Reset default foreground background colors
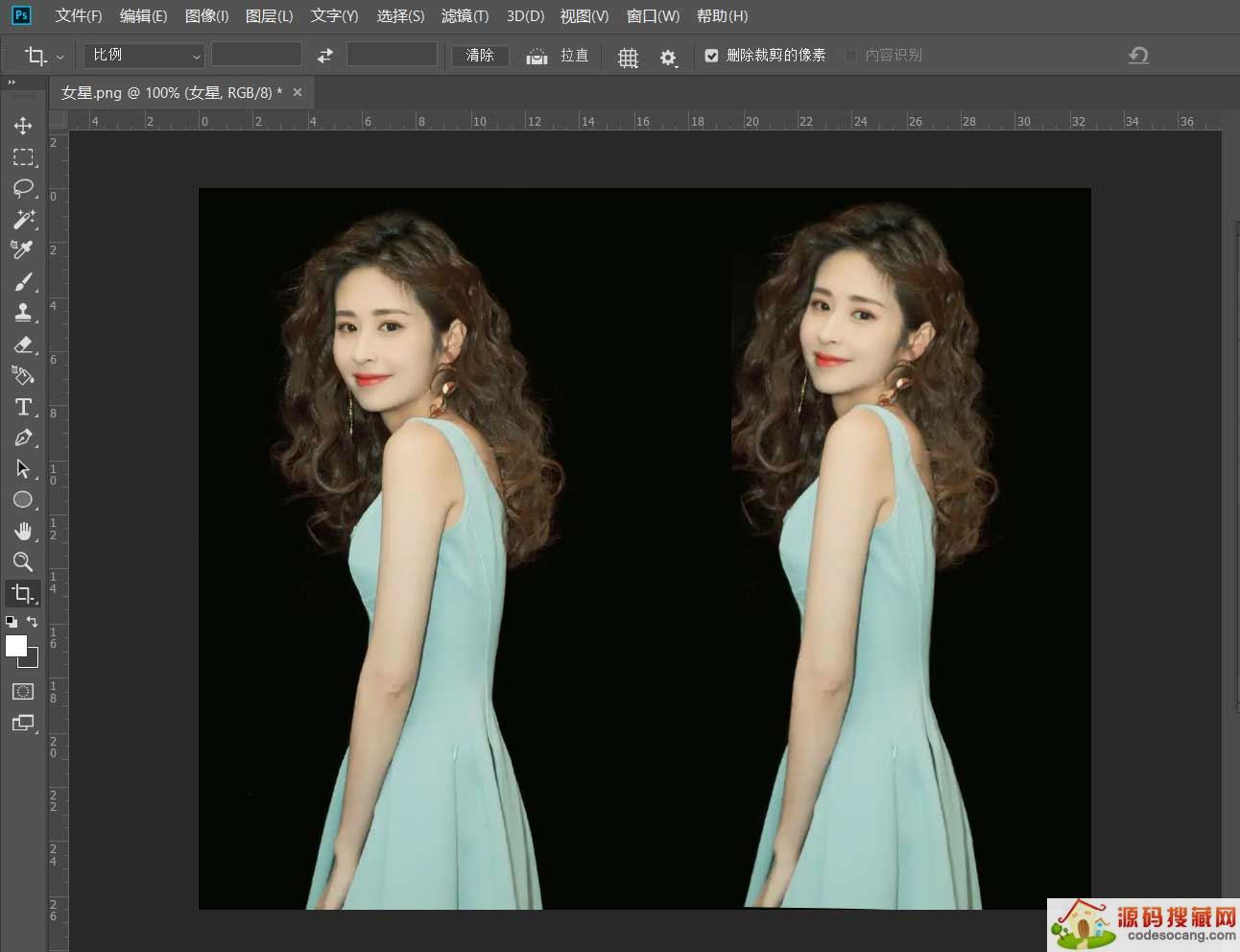 tap(12, 622)
